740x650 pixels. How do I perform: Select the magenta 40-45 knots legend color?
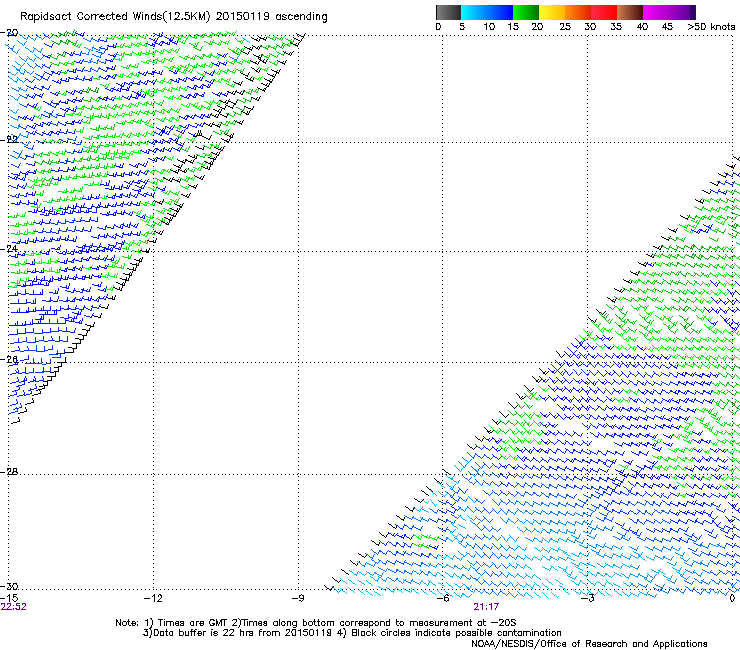coord(656,12)
